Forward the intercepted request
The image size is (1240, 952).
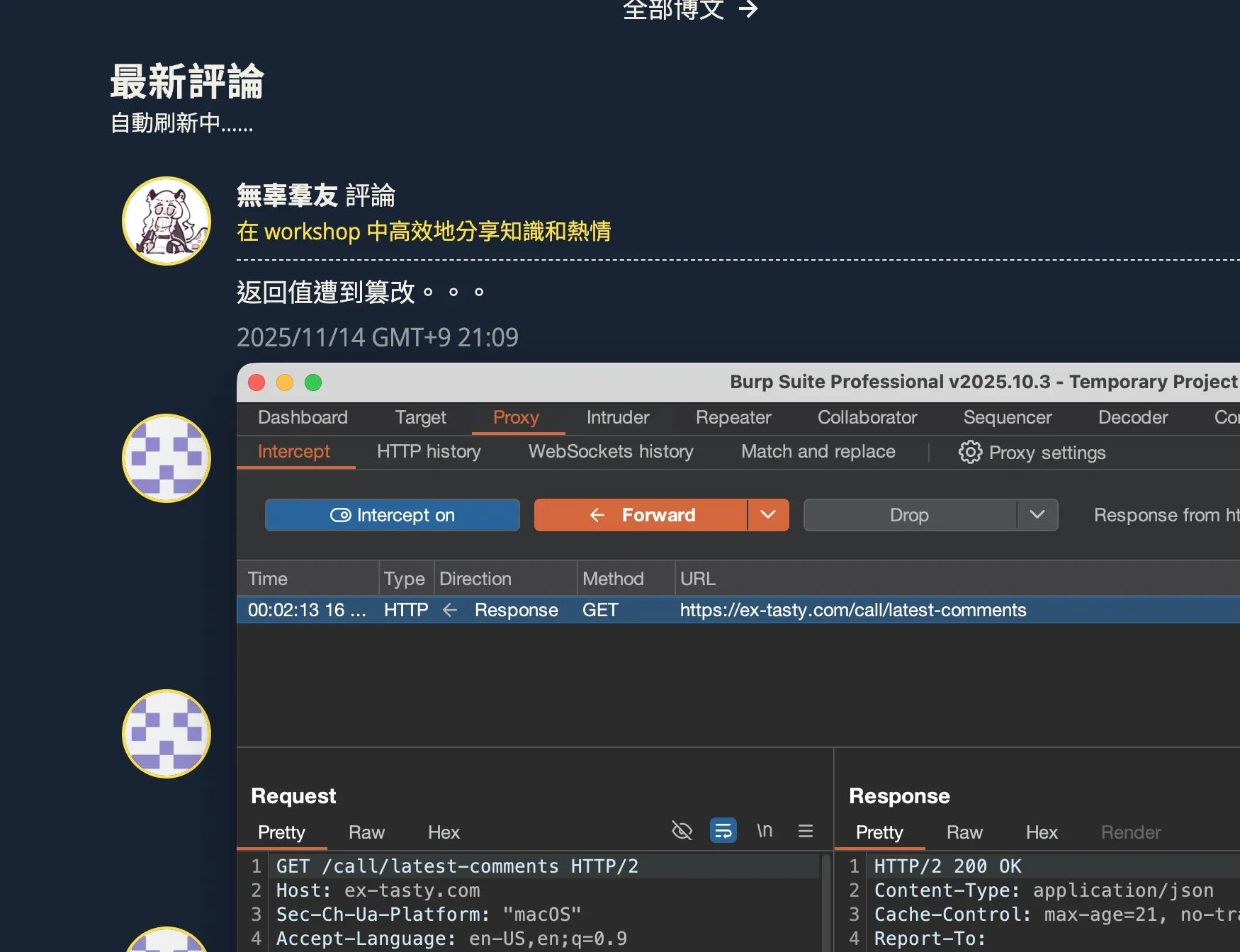point(658,515)
